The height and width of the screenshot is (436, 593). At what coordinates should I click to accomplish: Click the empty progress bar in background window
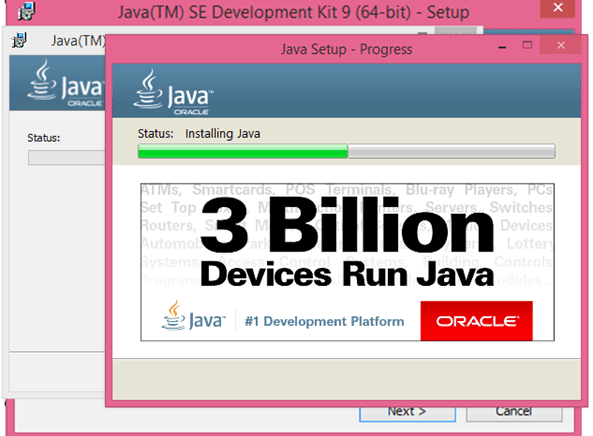point(67,158)
